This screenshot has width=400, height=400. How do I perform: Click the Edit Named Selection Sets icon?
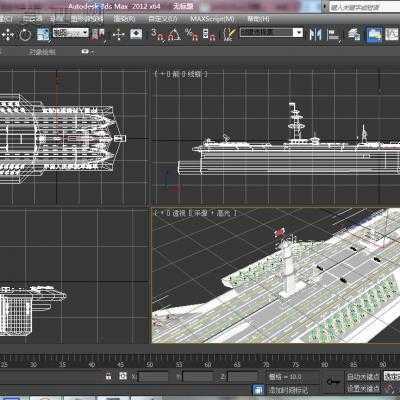coord(229,34)
